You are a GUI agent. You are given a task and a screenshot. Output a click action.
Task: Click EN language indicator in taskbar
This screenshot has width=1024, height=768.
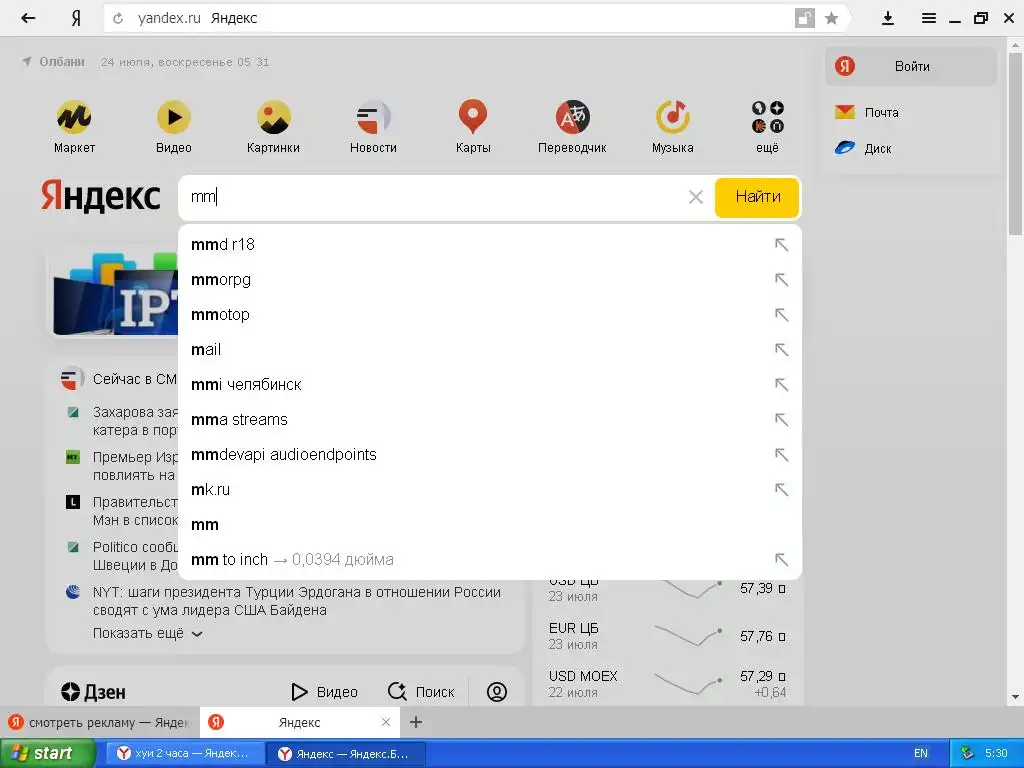pyautogui.click(x=921, y=754)
